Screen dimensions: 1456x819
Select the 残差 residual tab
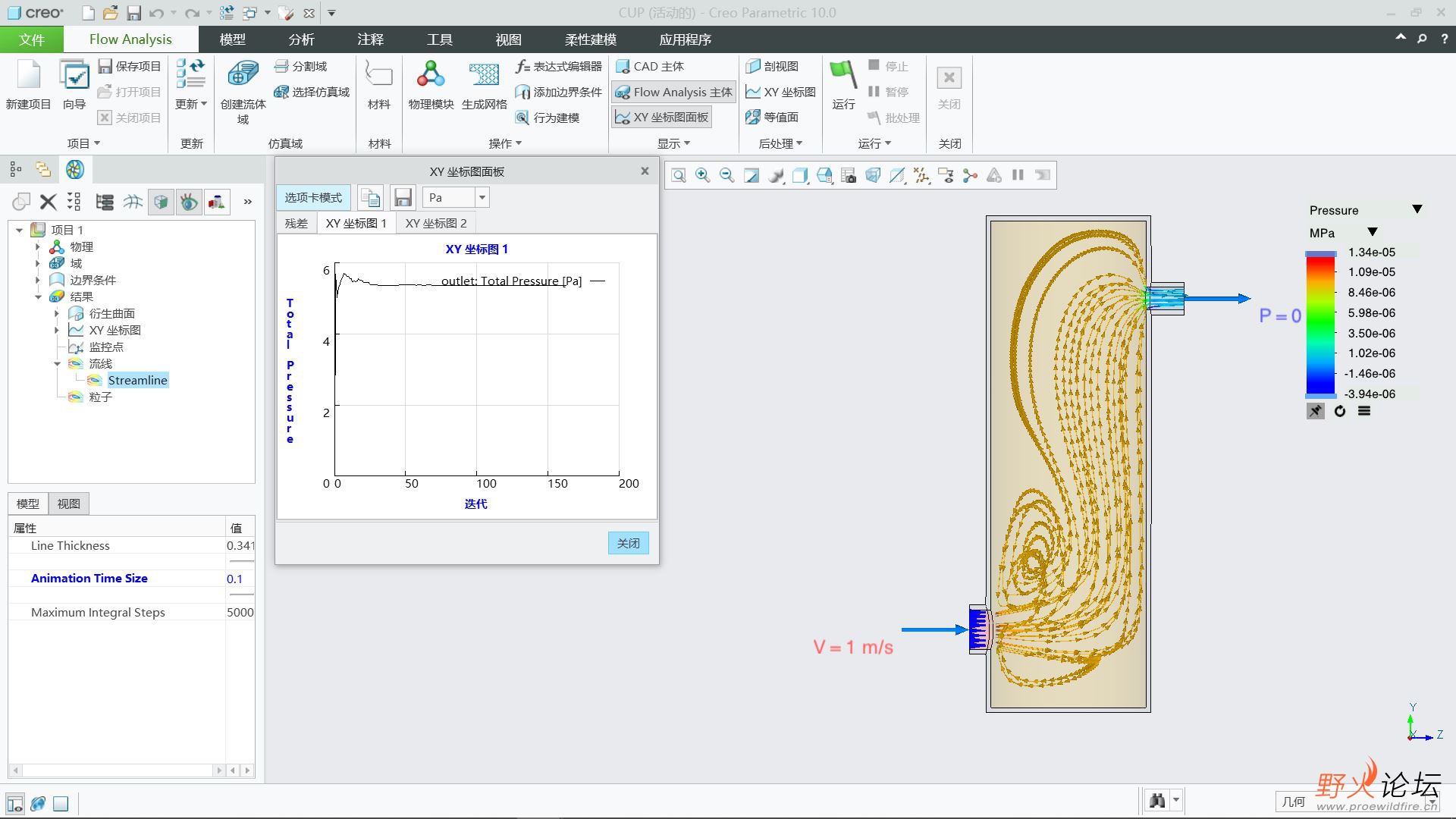pos(297,223)
